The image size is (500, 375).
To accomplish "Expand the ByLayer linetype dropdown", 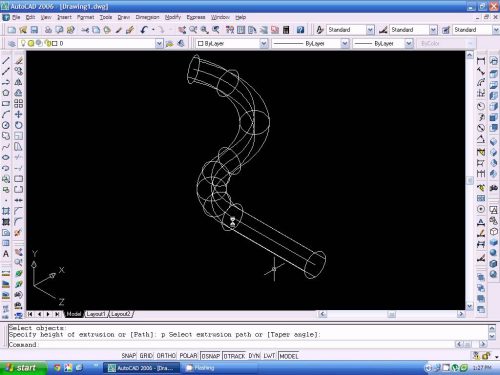I will (345, 43).
